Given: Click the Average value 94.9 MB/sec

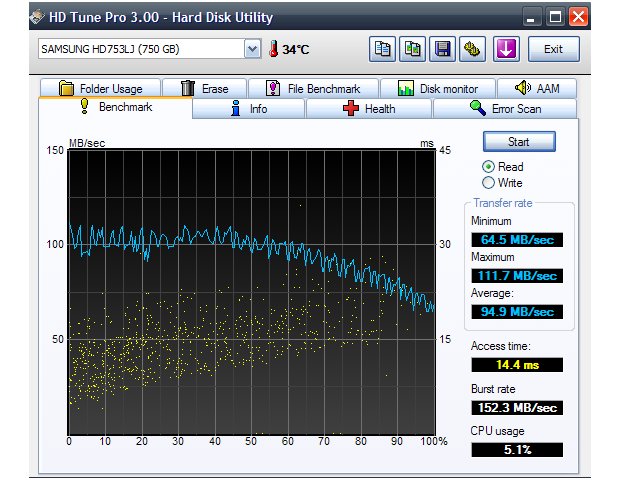Looking at the screenshot, I should [x=517, y=312].
